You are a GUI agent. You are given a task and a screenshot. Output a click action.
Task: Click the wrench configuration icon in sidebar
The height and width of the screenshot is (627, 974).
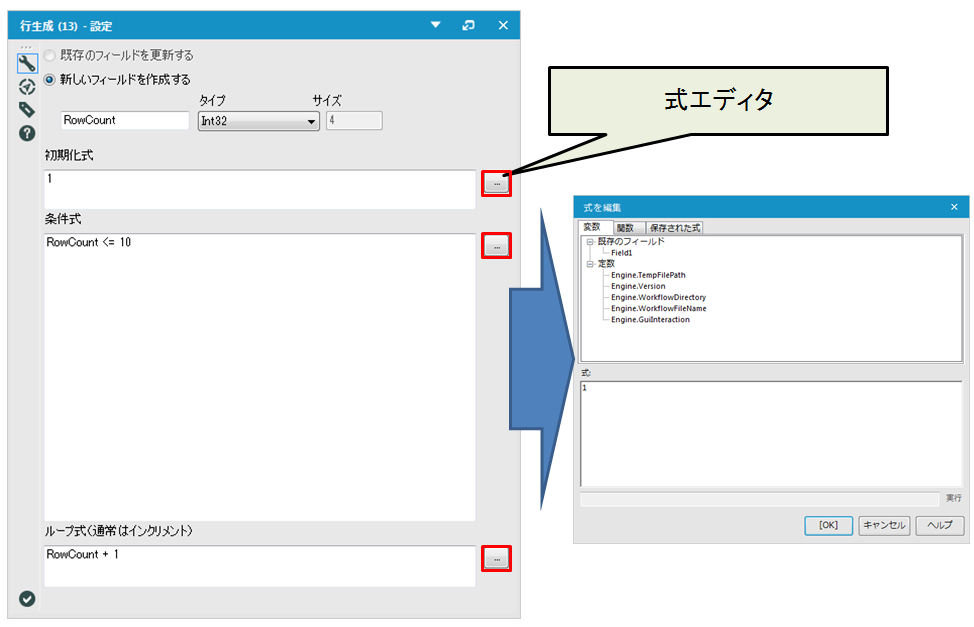(x=27, y=64)
